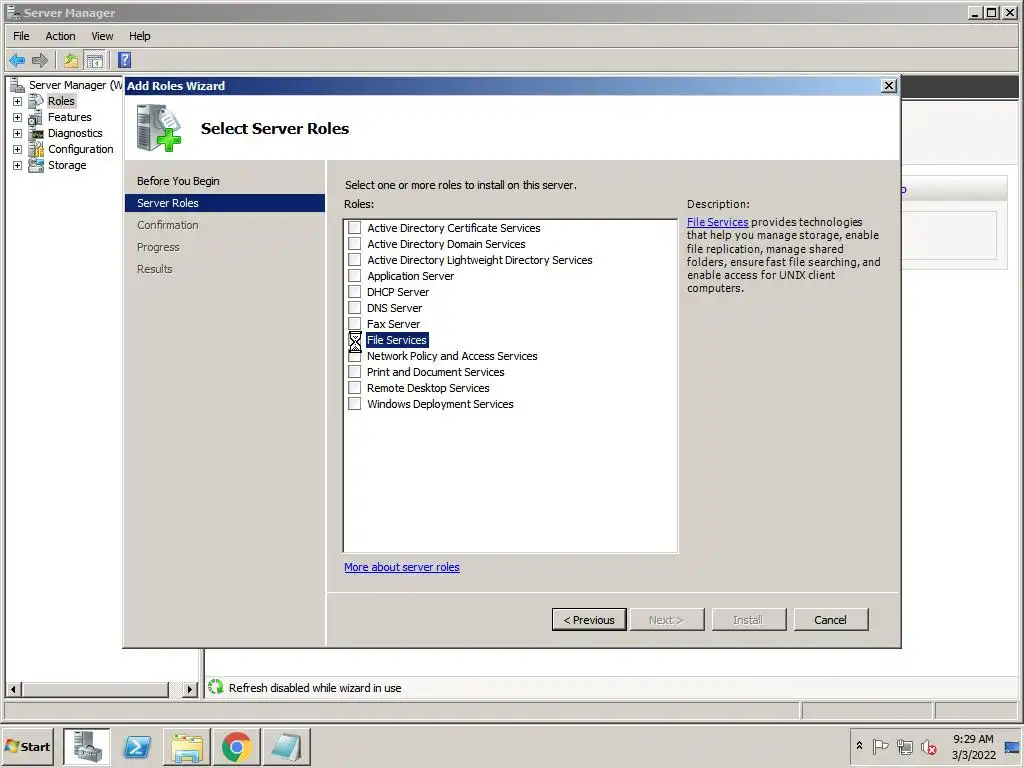
Task: Open Action Center flag tray icon
Action: 880,746
